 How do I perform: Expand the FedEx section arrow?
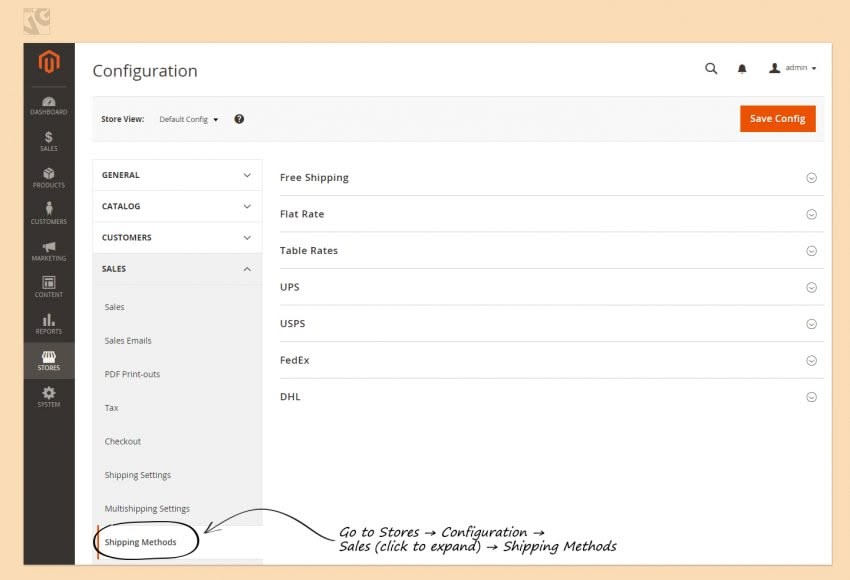(x=811, y=360)
